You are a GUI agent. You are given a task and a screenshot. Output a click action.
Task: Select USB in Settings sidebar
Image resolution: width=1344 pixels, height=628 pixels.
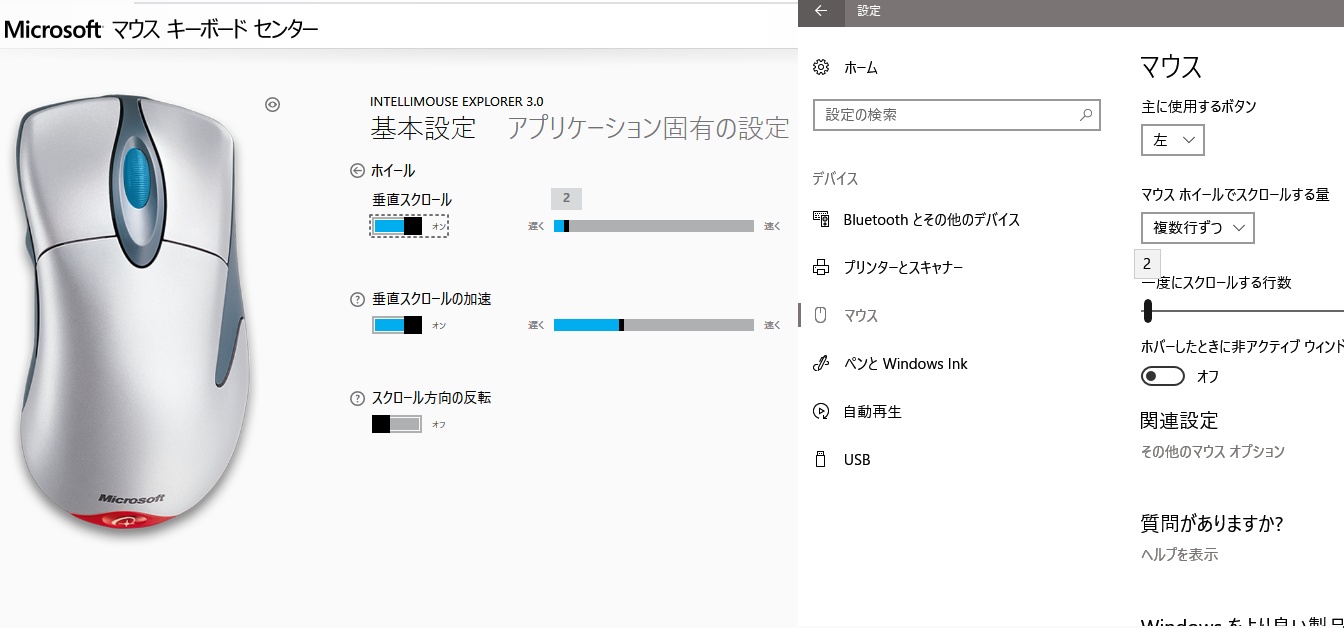pos(857,459)
